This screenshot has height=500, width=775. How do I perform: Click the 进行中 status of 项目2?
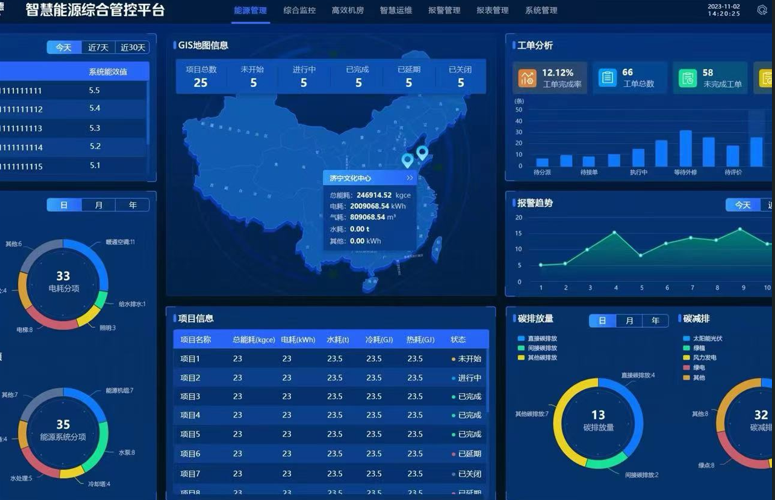467,378
